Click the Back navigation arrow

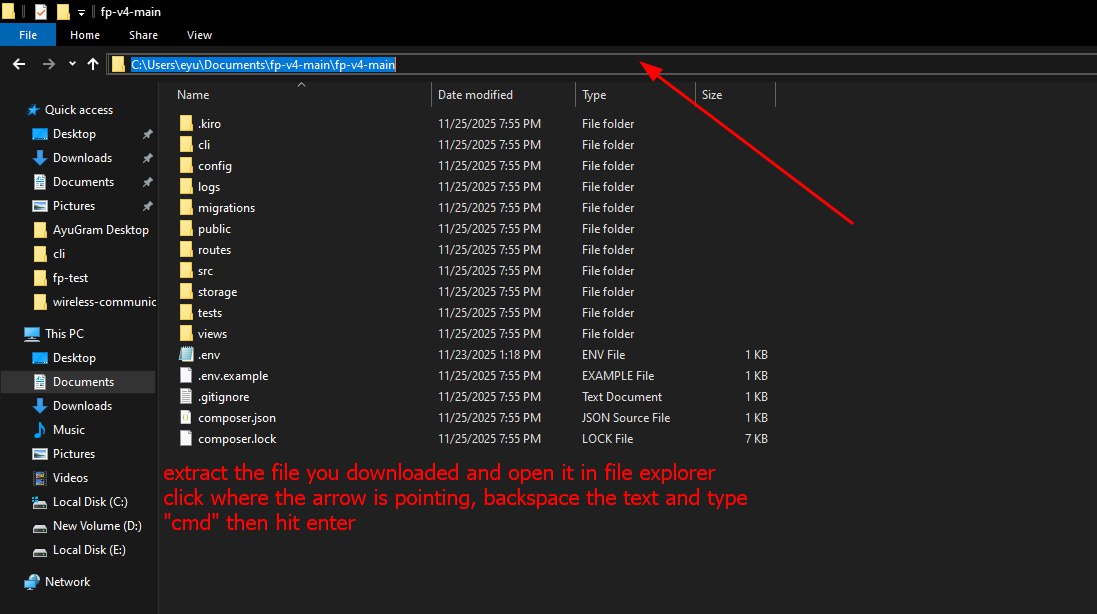(19, 64)
